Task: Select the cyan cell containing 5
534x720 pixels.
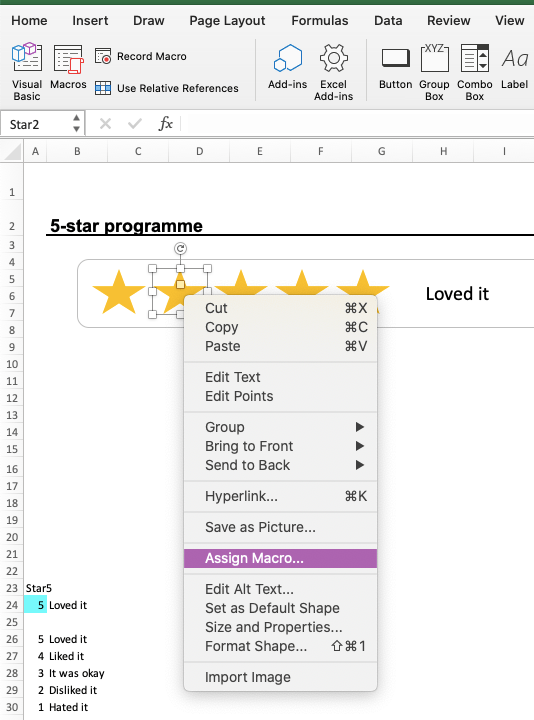Action: (x=35, y=605)
